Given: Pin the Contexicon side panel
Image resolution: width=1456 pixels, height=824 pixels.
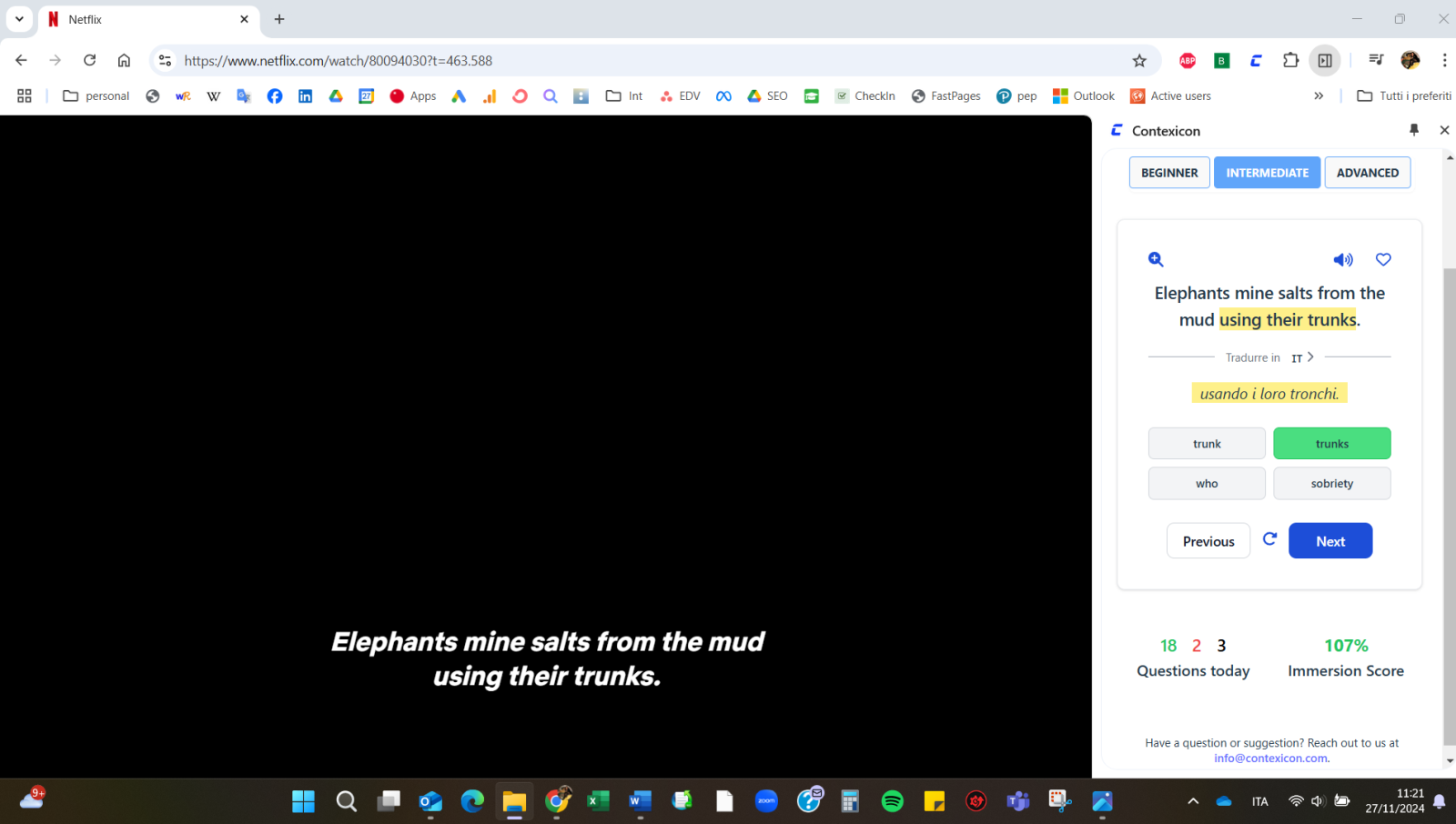Looking at the screenshot, I should [1413, 130].
